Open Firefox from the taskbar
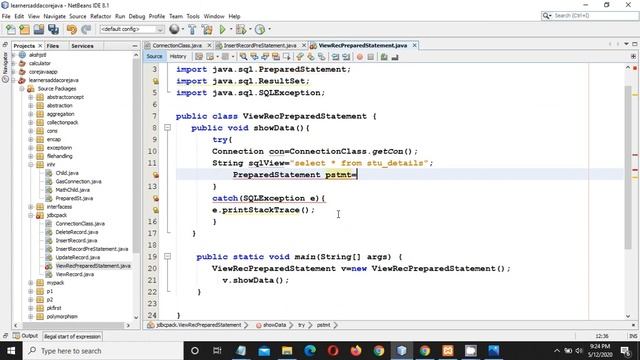The image size is (640, 360). click(356, 351)
